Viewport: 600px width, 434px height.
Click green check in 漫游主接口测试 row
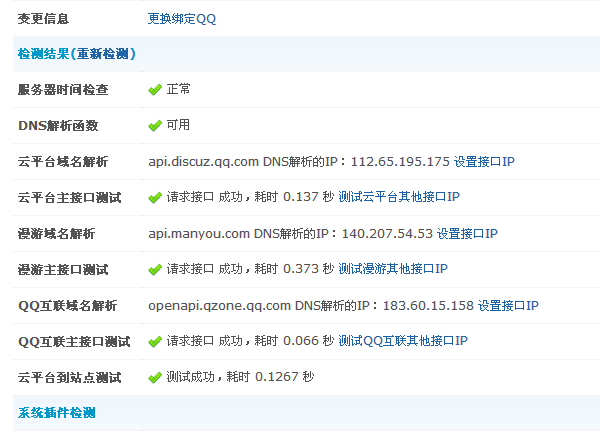pyautogui.click(x=155, y=269)
